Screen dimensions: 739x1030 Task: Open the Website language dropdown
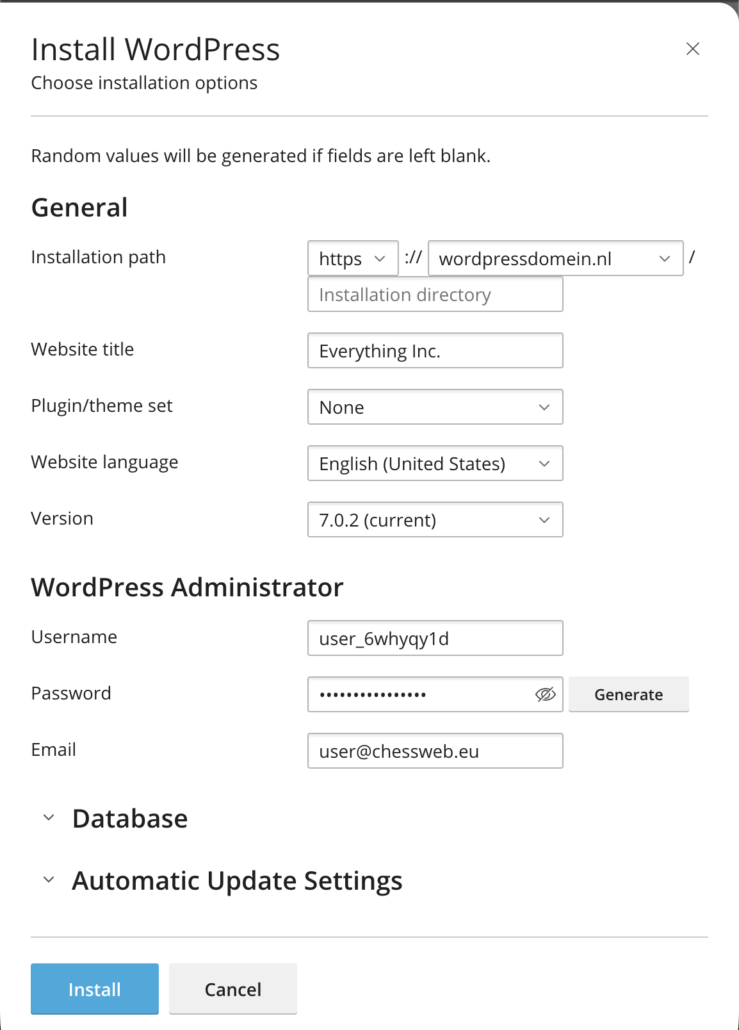tap(435, 463)
